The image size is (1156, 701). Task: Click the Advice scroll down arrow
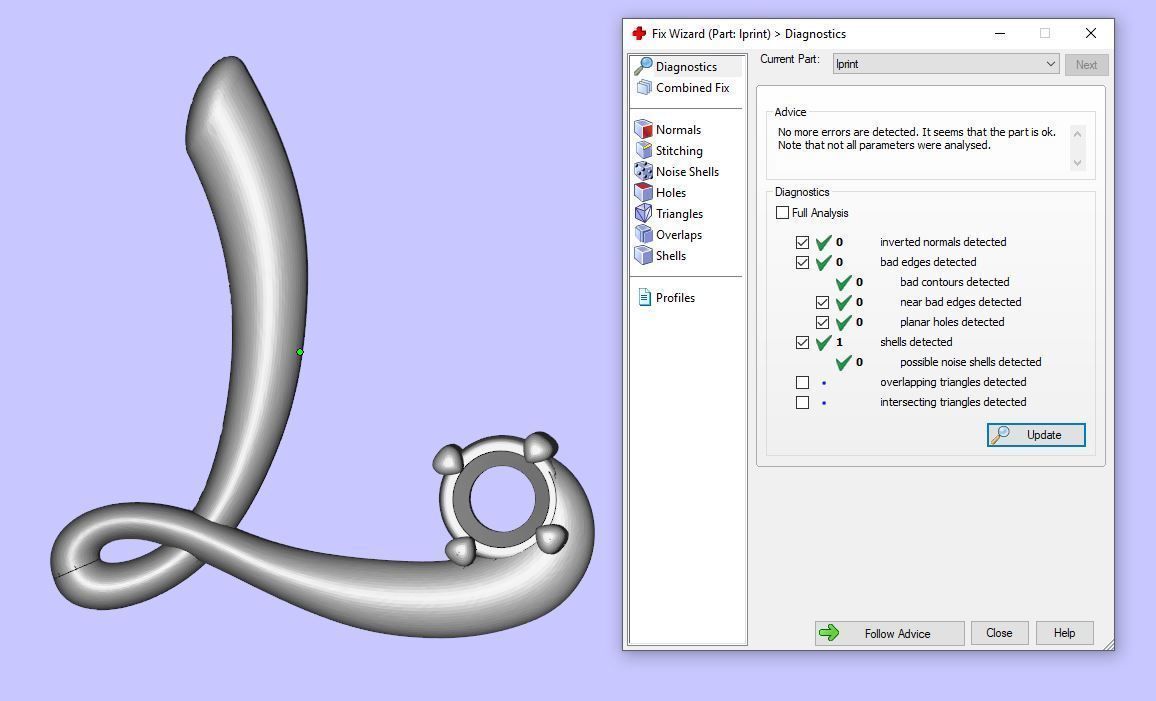coord(1077,163)
